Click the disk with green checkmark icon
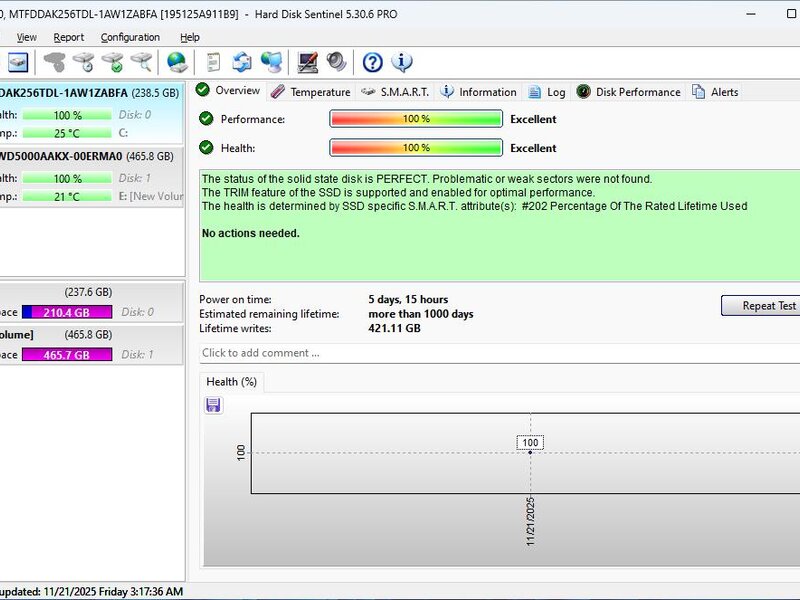The width and height of the screenshot is (800, 600). coord(113,62)
